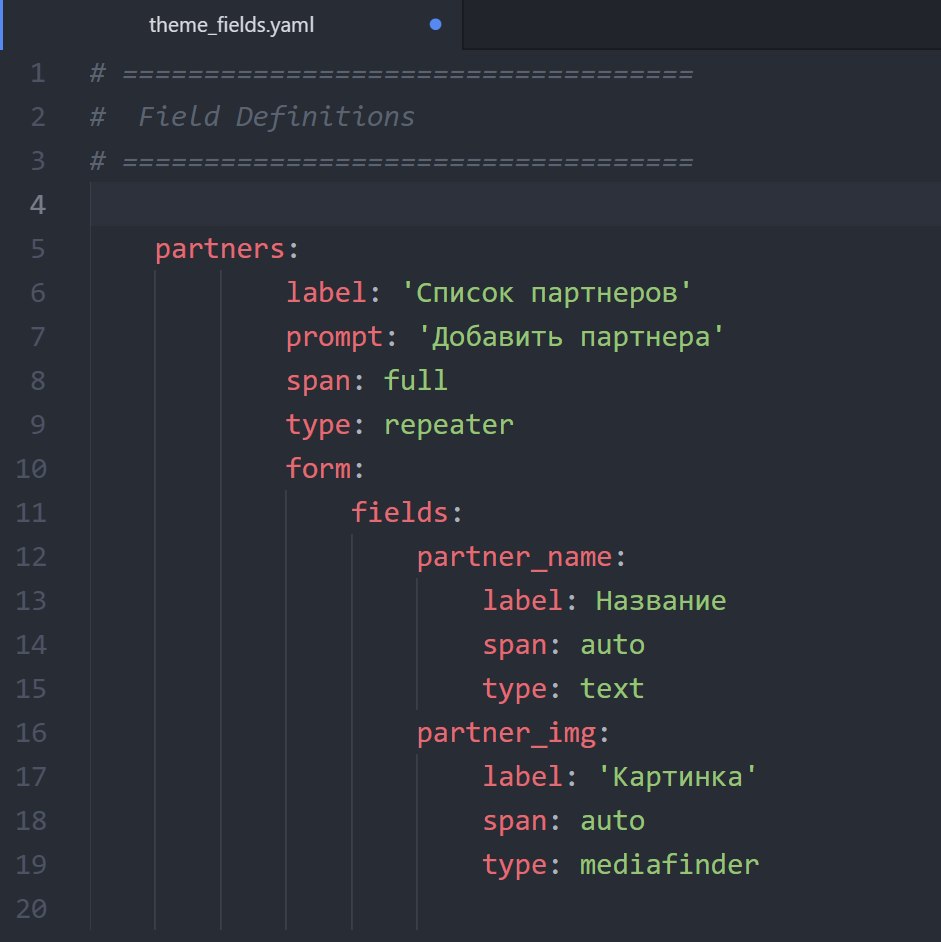Click the 'repeater' type value
This screenshot has height=942, width=941.
click(x=448, y=425)
